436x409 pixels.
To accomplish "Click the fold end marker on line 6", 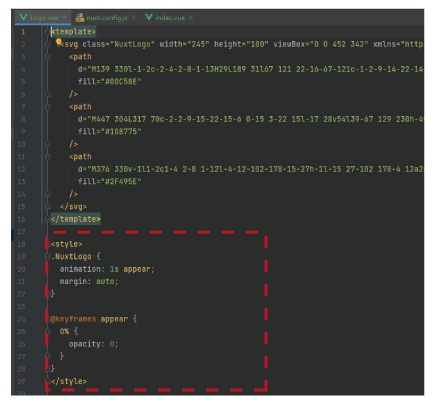I will [x=47, y=94].
